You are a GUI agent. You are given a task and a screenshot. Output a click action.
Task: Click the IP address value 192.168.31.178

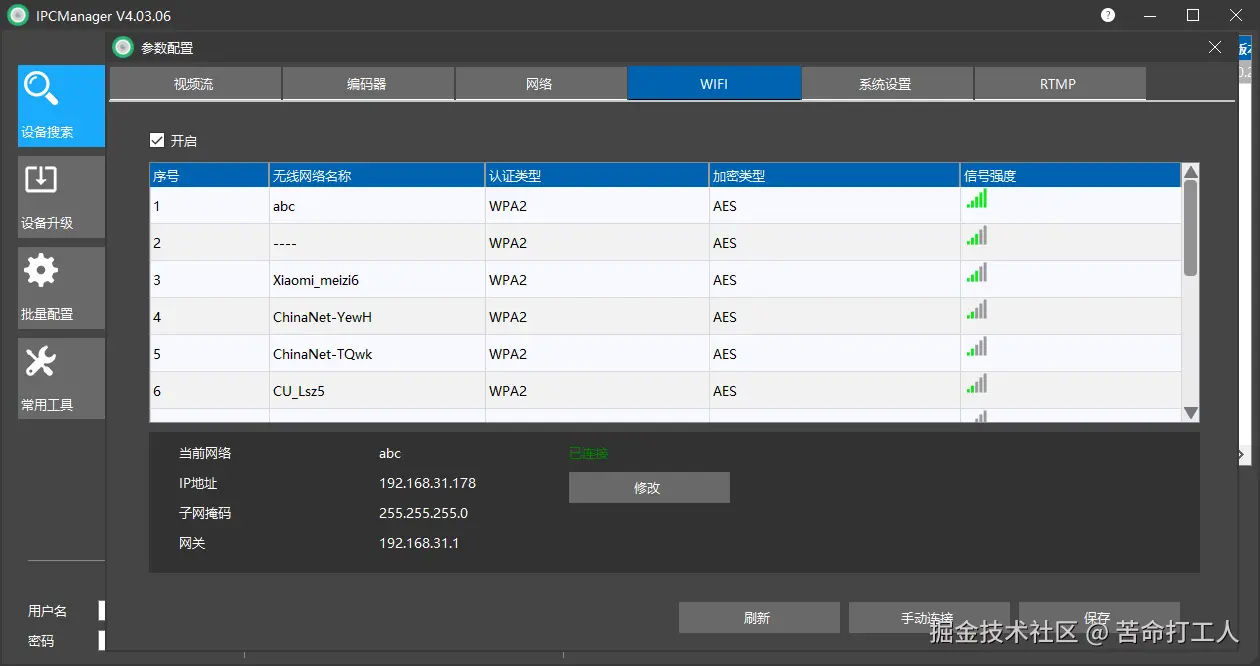click(x=427, y=483)
